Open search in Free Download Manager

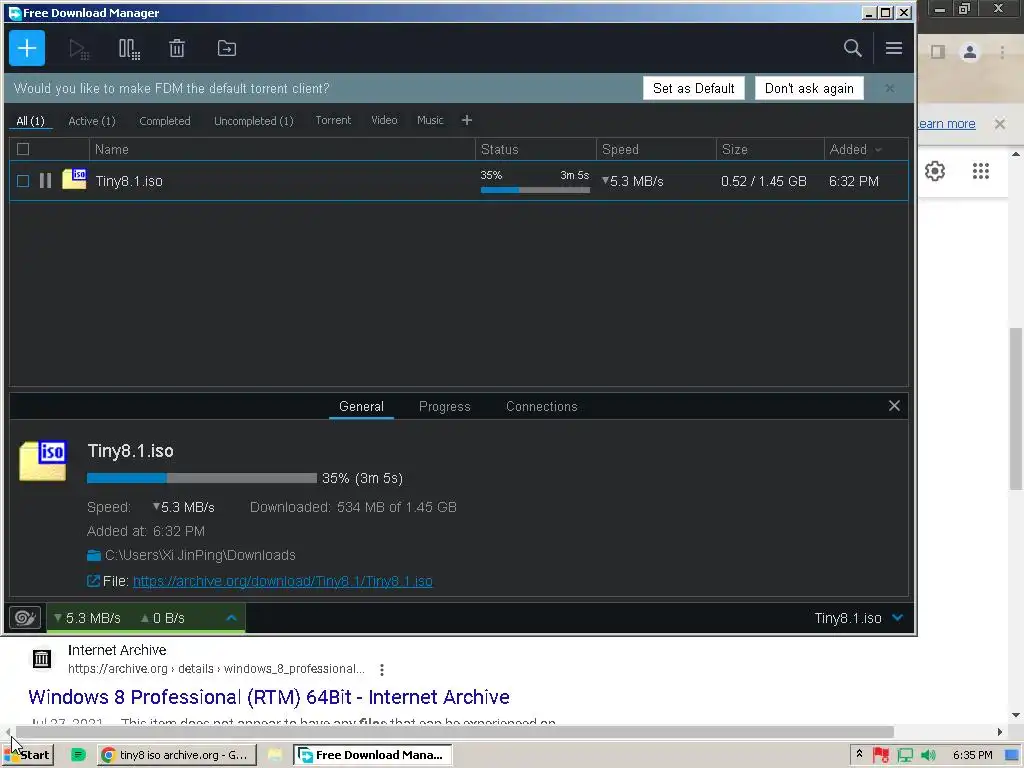[x=852, y=48]
